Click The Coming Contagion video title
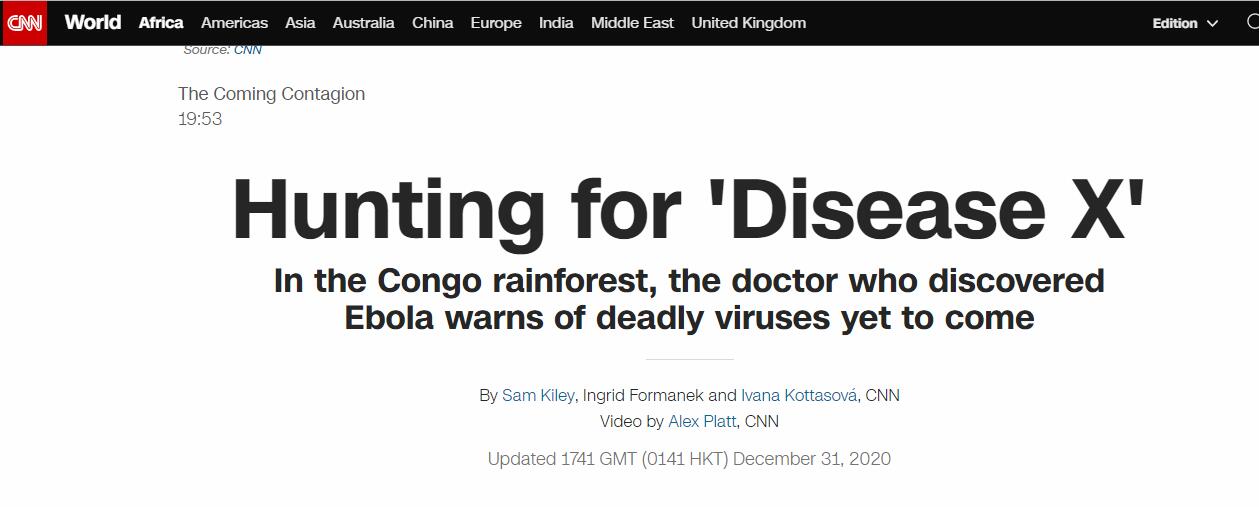Image resolution: width=1259 pixels, height=507 pixels. point(271,94)
